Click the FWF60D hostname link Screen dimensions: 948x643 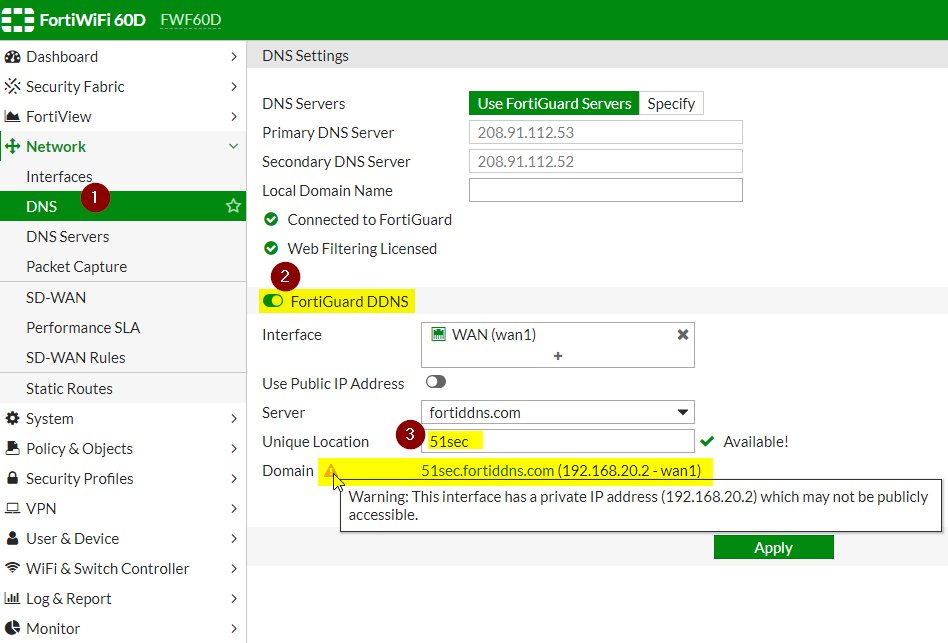click(x=191, y=20)
